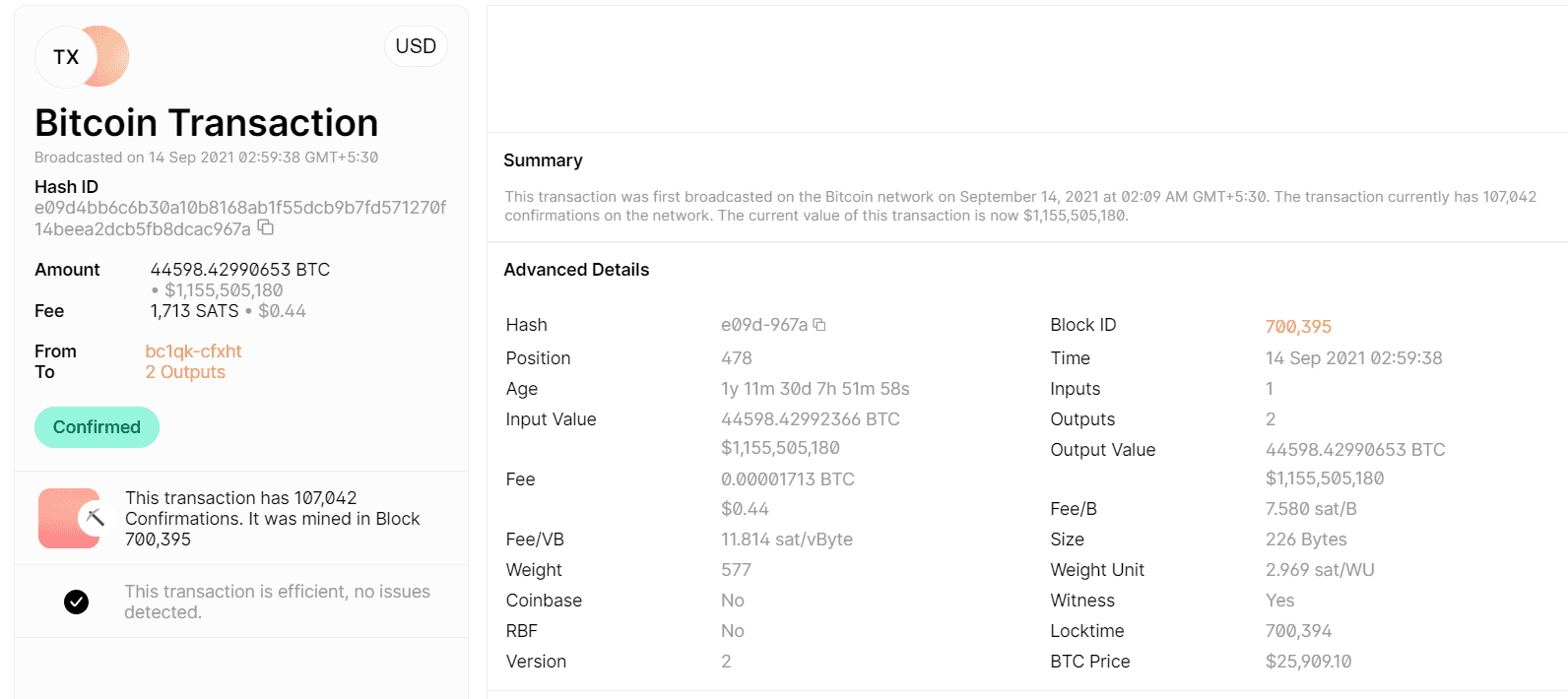Click the Age value in Advanced Details
The width and height of the screenshot is (1568, 699).
[x=814, y=389]
